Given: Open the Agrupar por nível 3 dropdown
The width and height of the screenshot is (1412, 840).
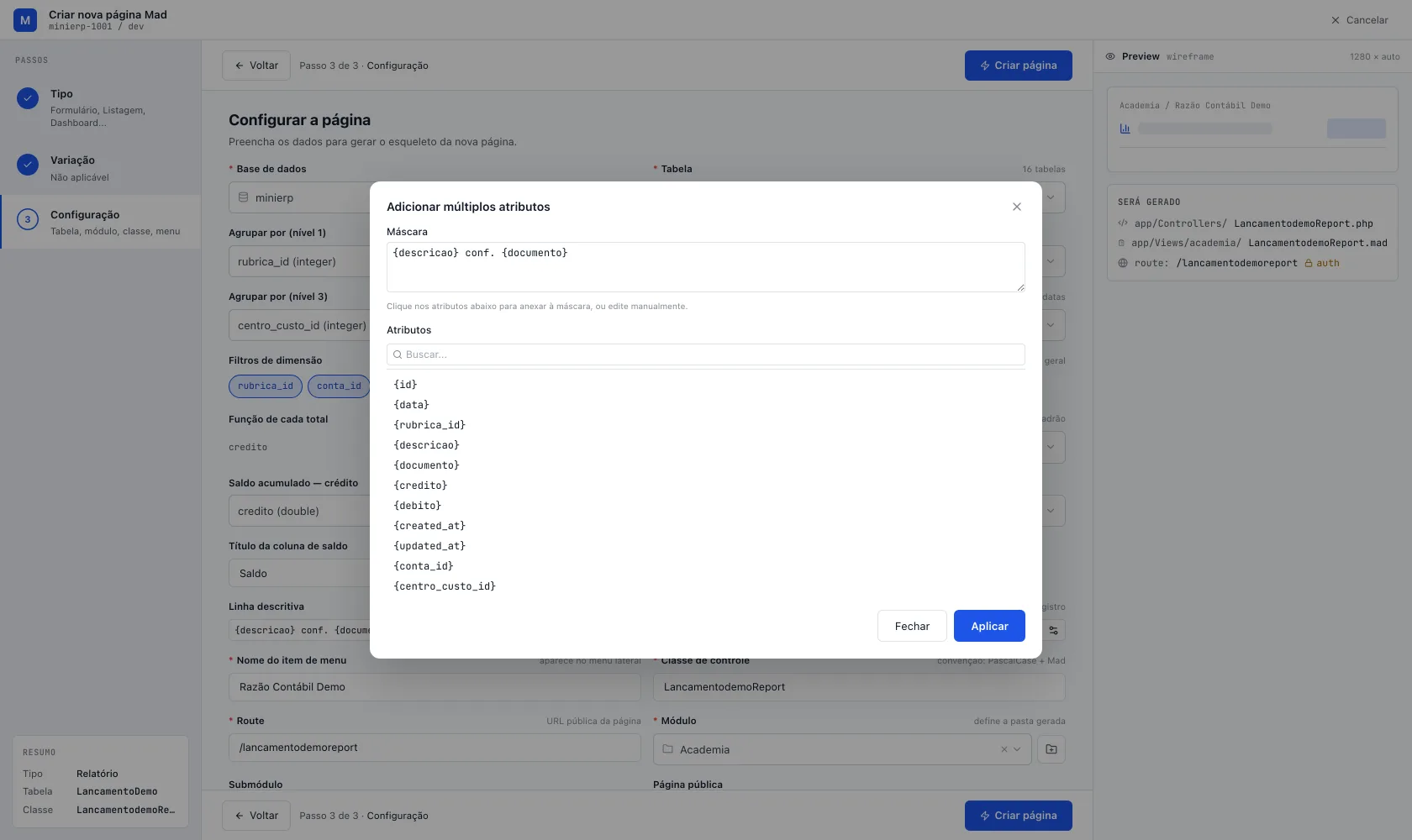Looking at the screenshot, I should (299, 325).
